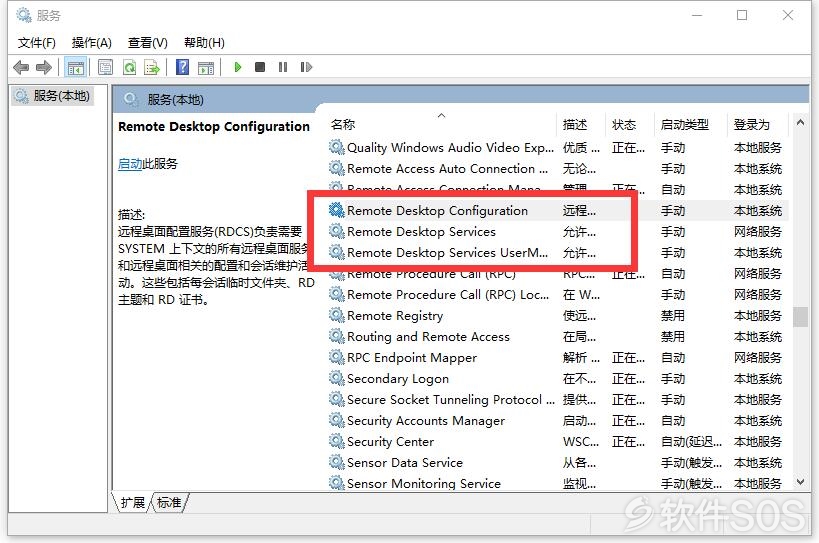Viewport: 819px width, 543px height.
Task: Select the Sensor Monitoring Service row
Action: [x=557, y=483]
